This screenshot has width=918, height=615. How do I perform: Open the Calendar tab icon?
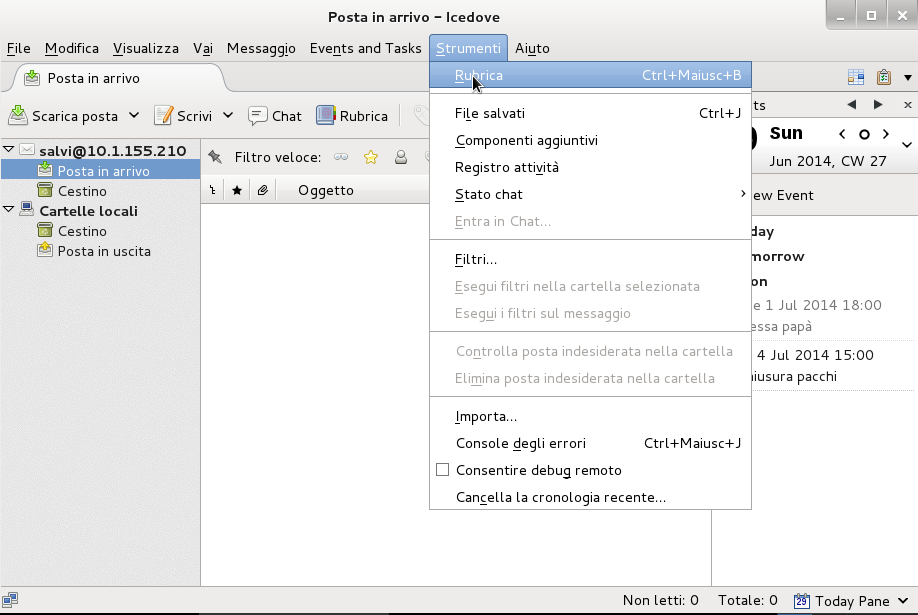click(856, 78)
